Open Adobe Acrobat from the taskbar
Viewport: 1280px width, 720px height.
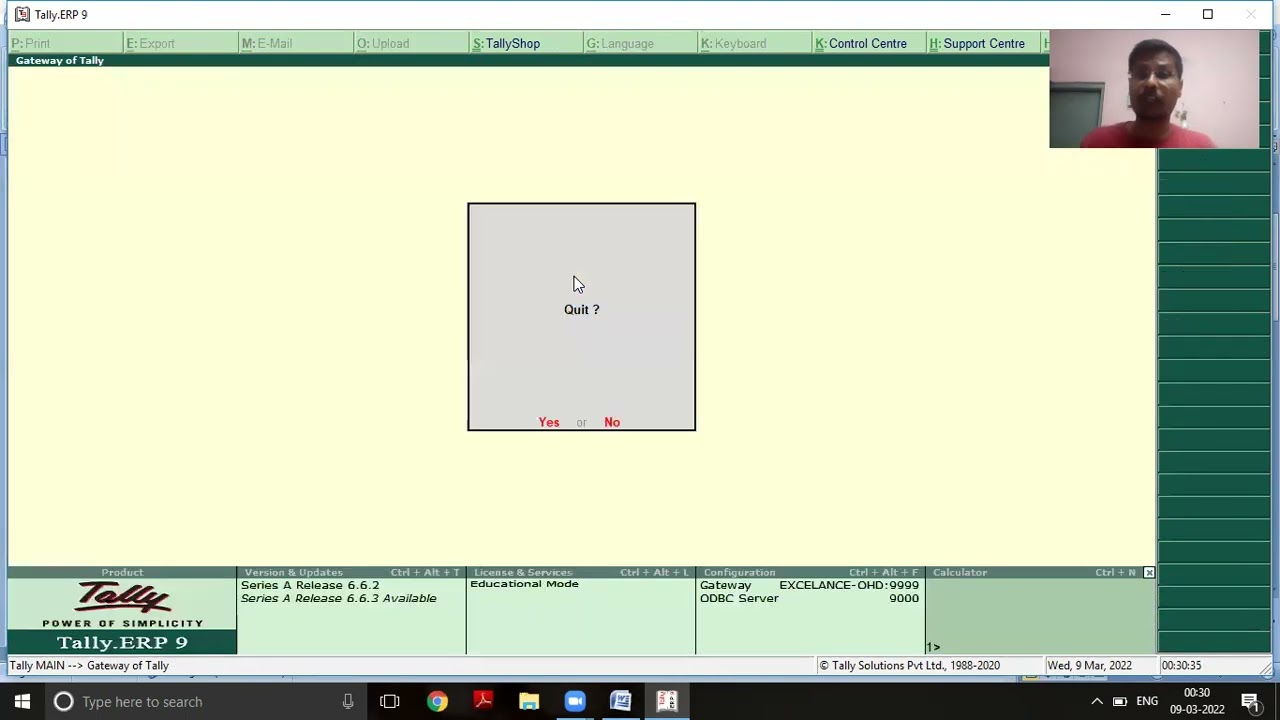(483, 701)
